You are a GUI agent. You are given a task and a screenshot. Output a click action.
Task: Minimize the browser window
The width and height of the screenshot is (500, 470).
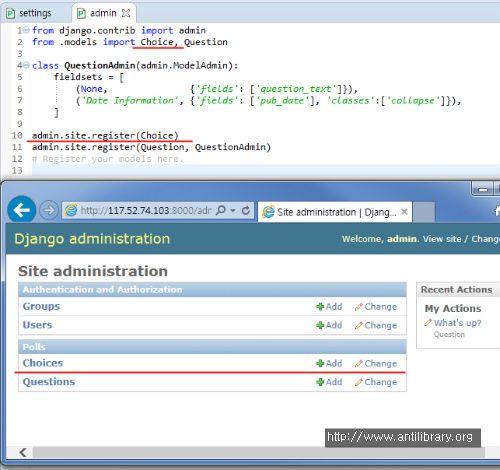(x=482, y=189)
